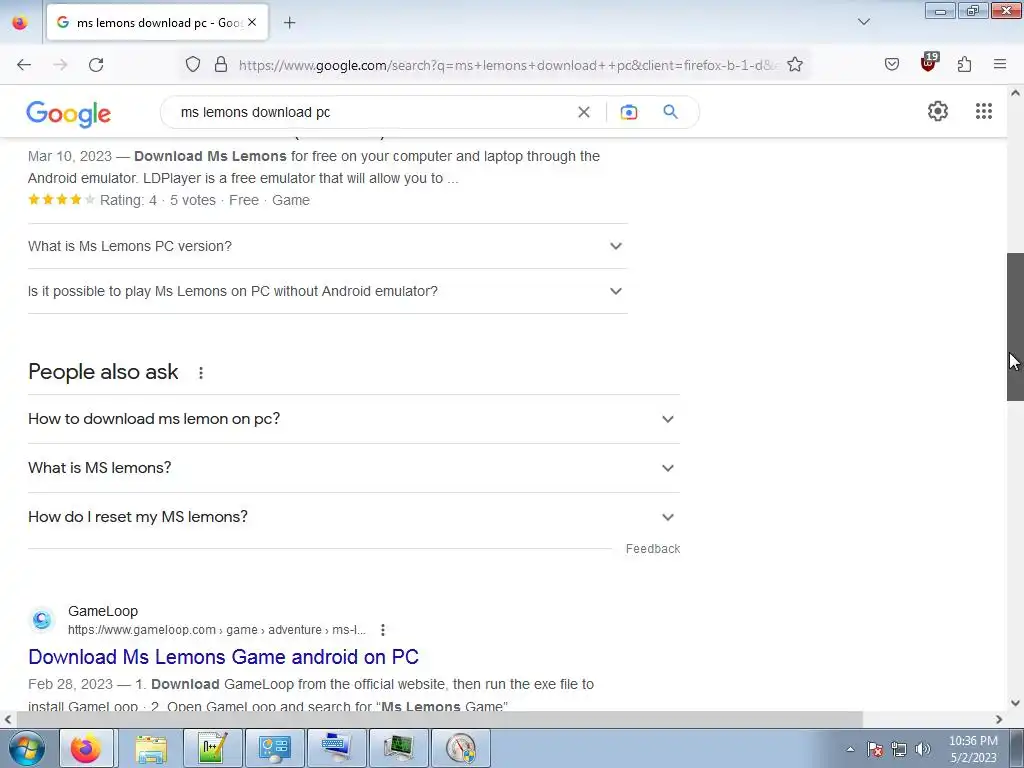Click the GameLoop site name
1024x768 pixels.
103,611
